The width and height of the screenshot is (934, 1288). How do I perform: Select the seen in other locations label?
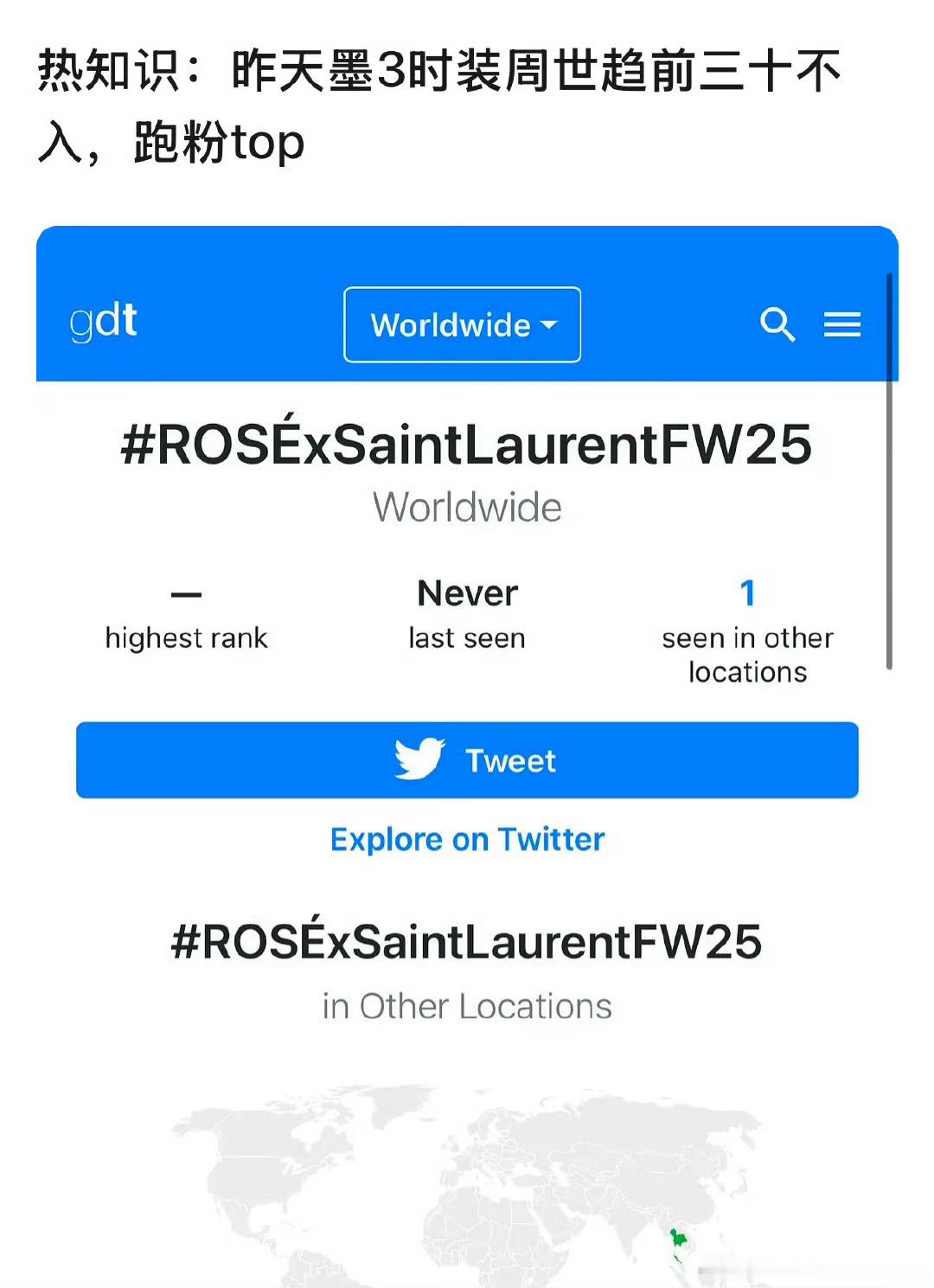point(748,655)
